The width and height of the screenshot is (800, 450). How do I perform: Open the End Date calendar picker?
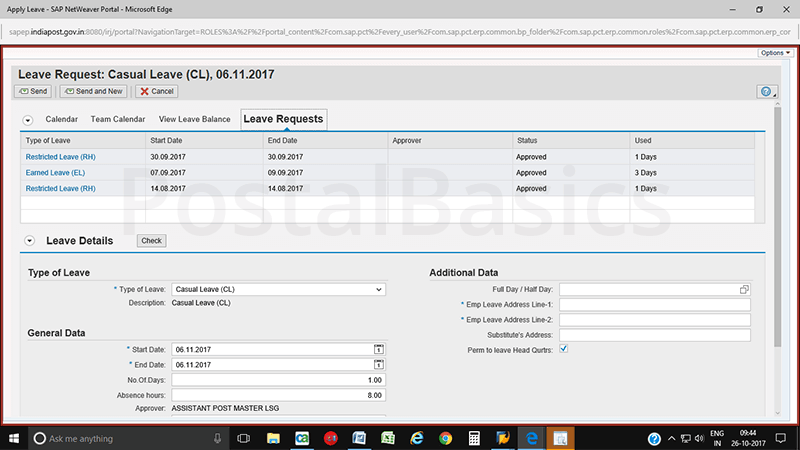[379, 365]
